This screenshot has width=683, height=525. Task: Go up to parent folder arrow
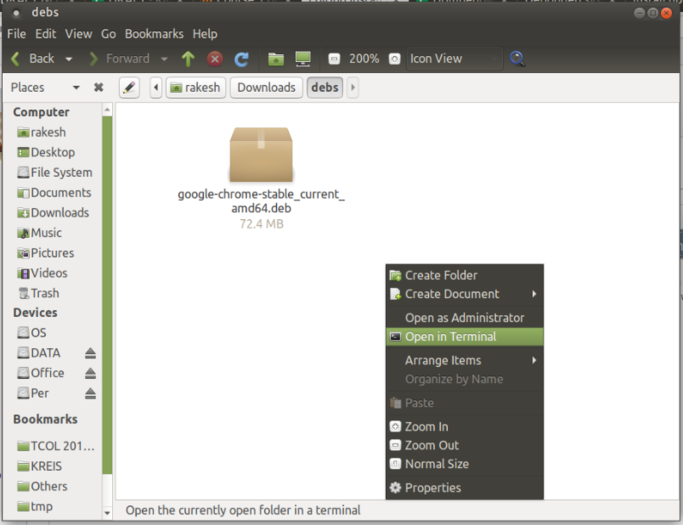tap(188, 59)
